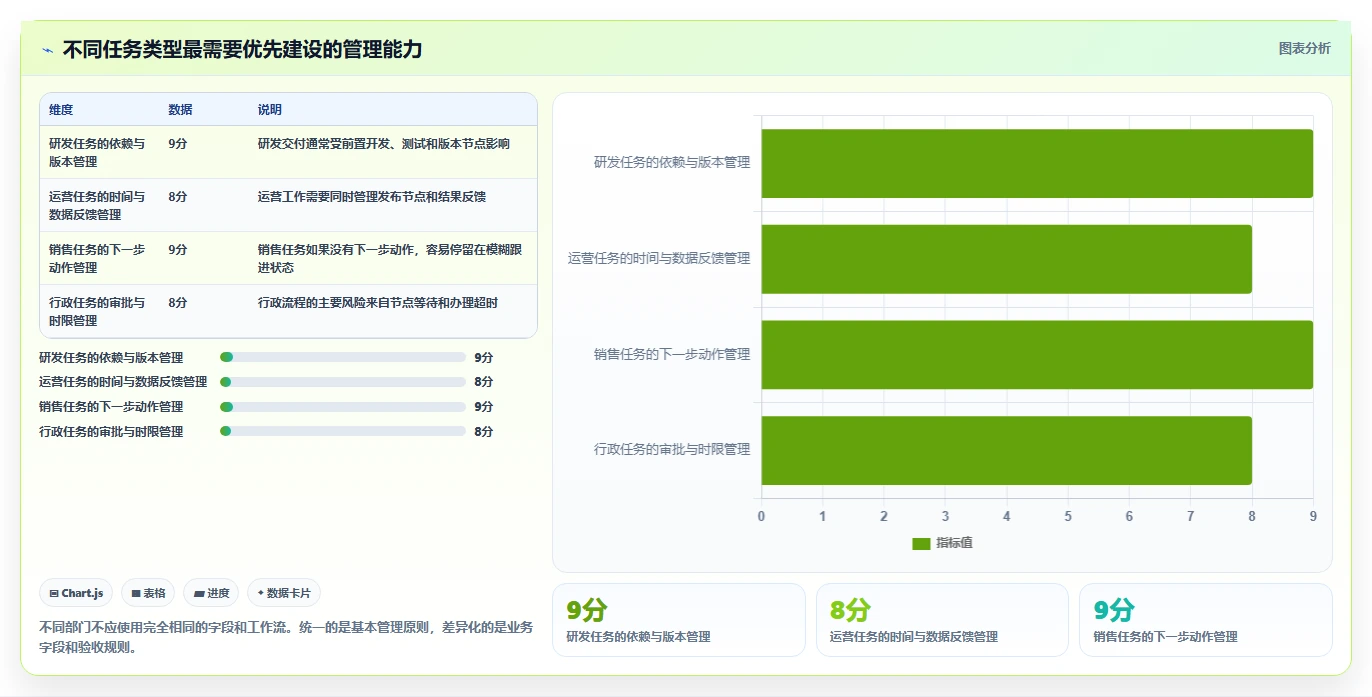Select the 表格 tag chip
This screenshot has width=1372, height=697.
tap(148, 593)
